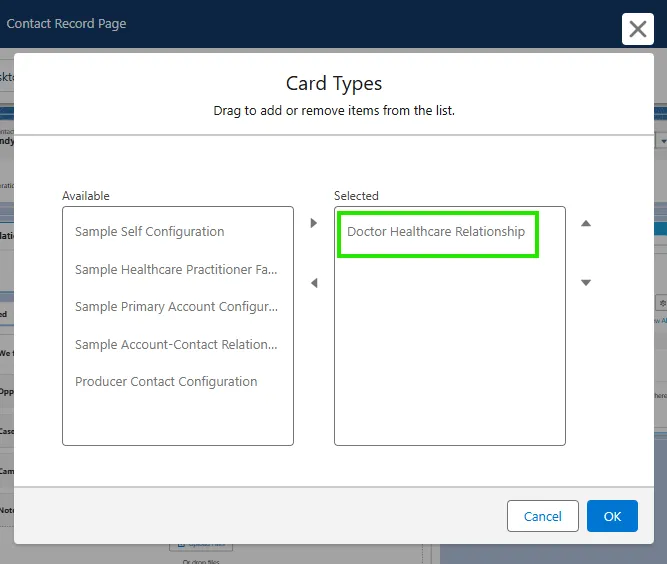Choose Sample Primary Account Configuration item
Image resolution: width=667 pixels, height=564 pixels.
pyautogui.click(x=176, y=307)
